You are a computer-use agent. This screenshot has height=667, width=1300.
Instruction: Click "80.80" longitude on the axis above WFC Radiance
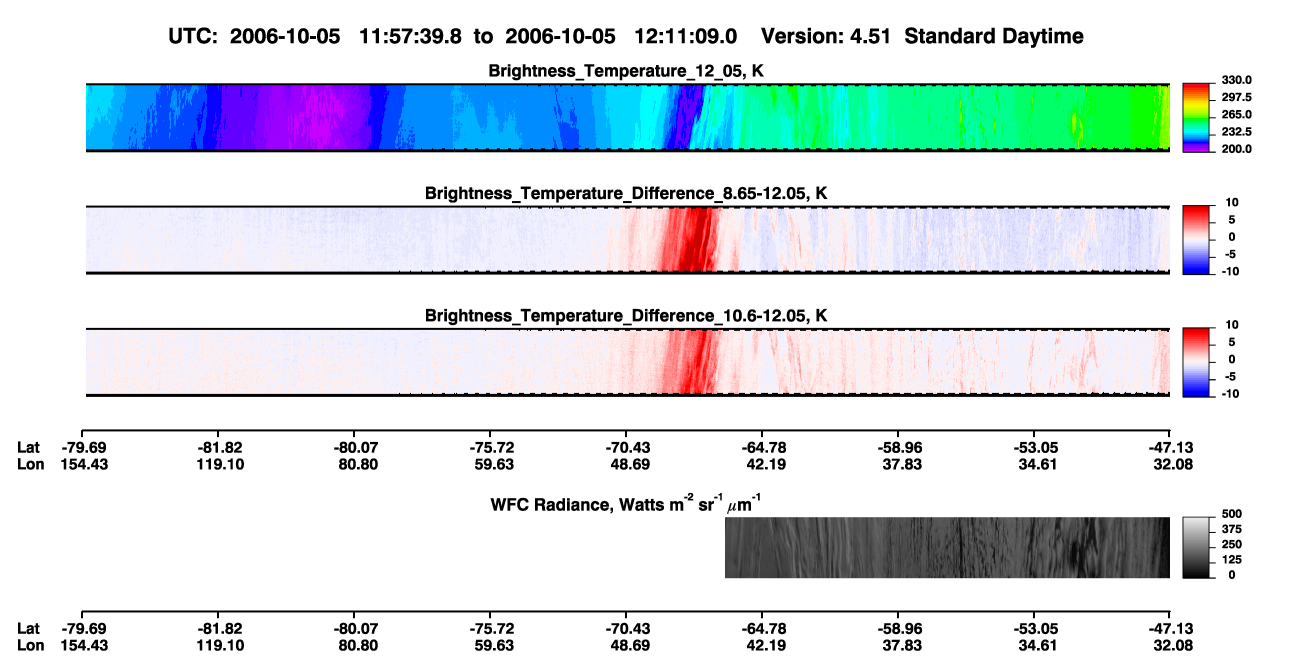tap(357, 464)
